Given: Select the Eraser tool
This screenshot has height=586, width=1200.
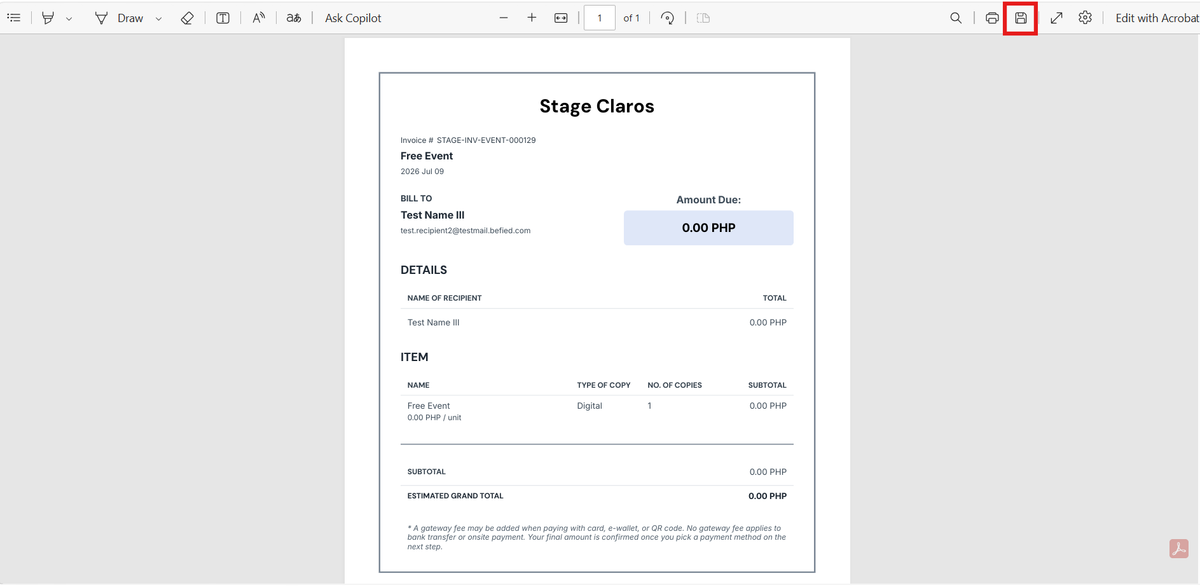Looking at the screenshot, I should [187, 18].
